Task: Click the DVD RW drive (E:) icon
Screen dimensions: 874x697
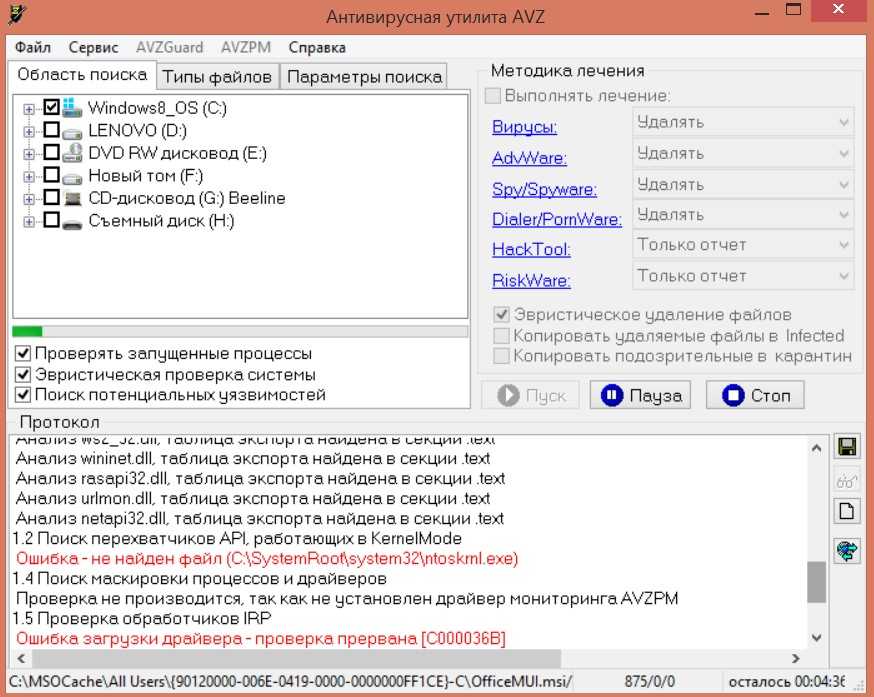Action: (x=73, y=154)
